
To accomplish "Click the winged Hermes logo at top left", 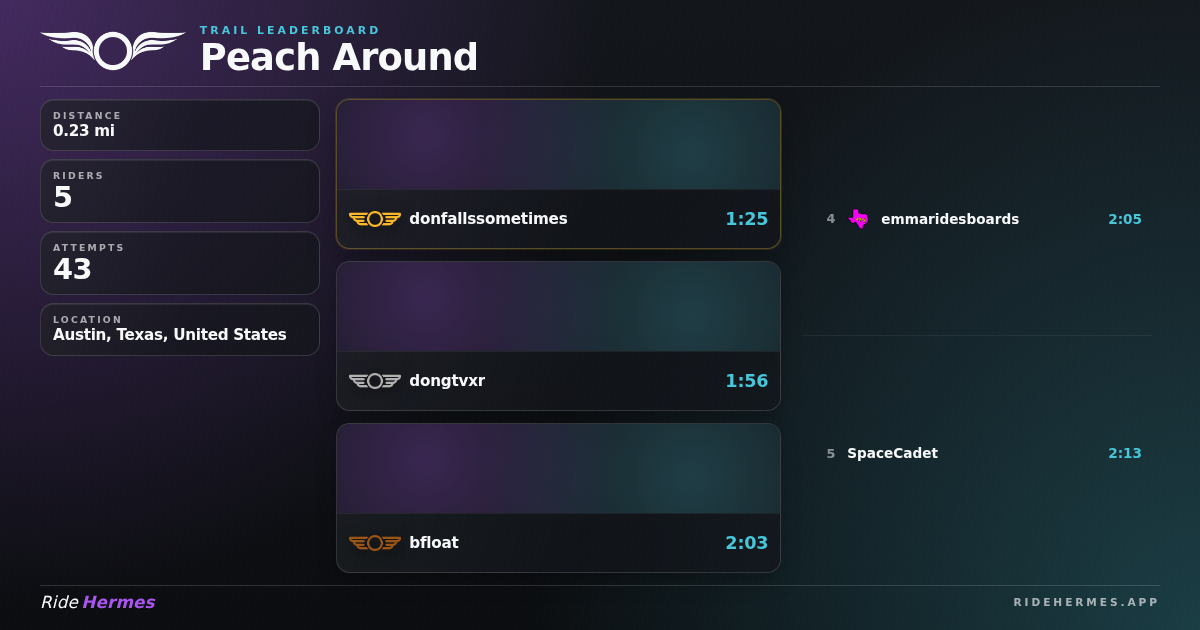I will pos(112,50).
